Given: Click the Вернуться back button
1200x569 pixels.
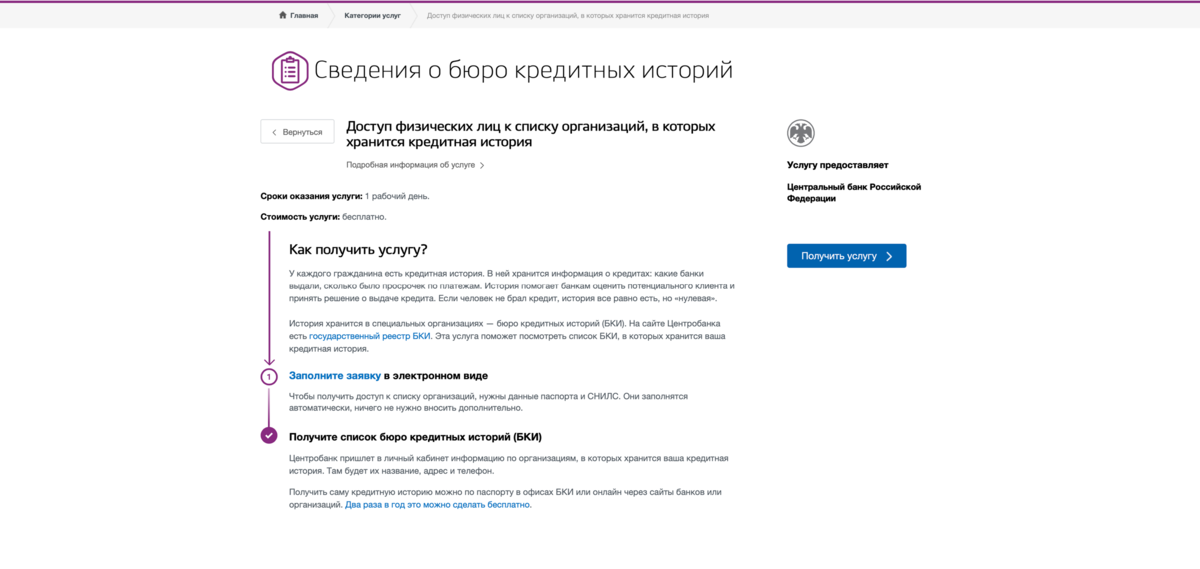Looking at the screenshot, I should 297,132.
